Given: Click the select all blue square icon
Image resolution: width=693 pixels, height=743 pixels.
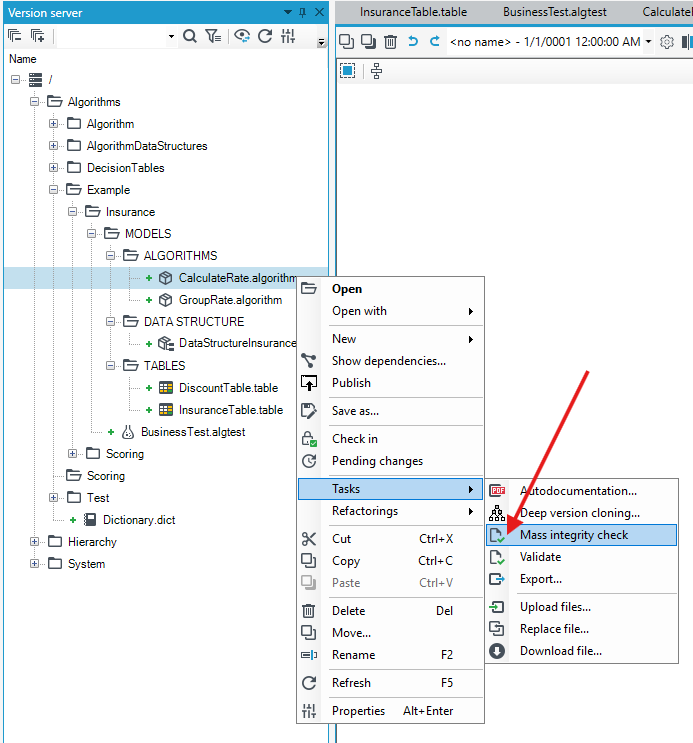Looking at the screenshot, I should tap(347, 71).
